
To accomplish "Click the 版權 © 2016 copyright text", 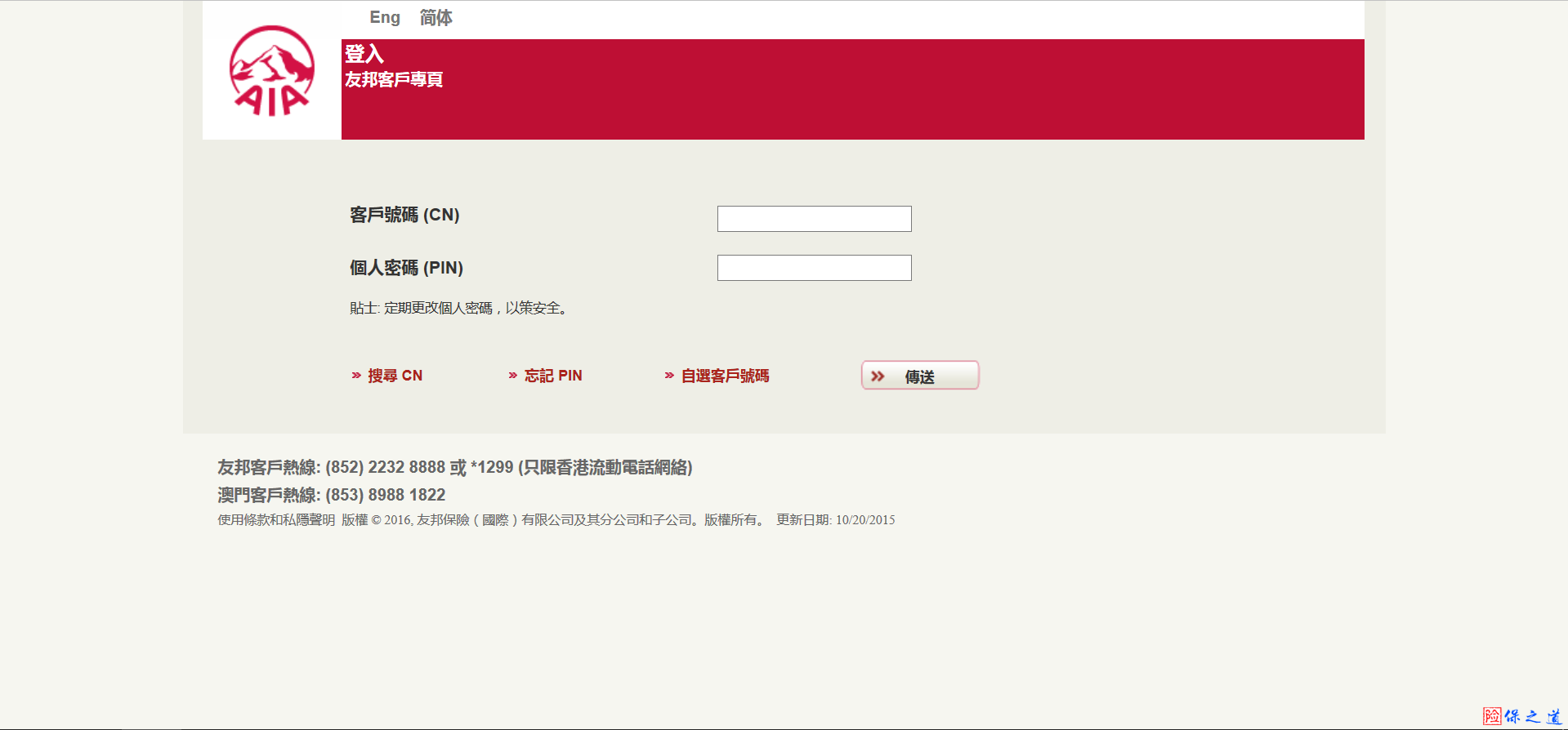I will pyautogui.click(x=553, y=520).
